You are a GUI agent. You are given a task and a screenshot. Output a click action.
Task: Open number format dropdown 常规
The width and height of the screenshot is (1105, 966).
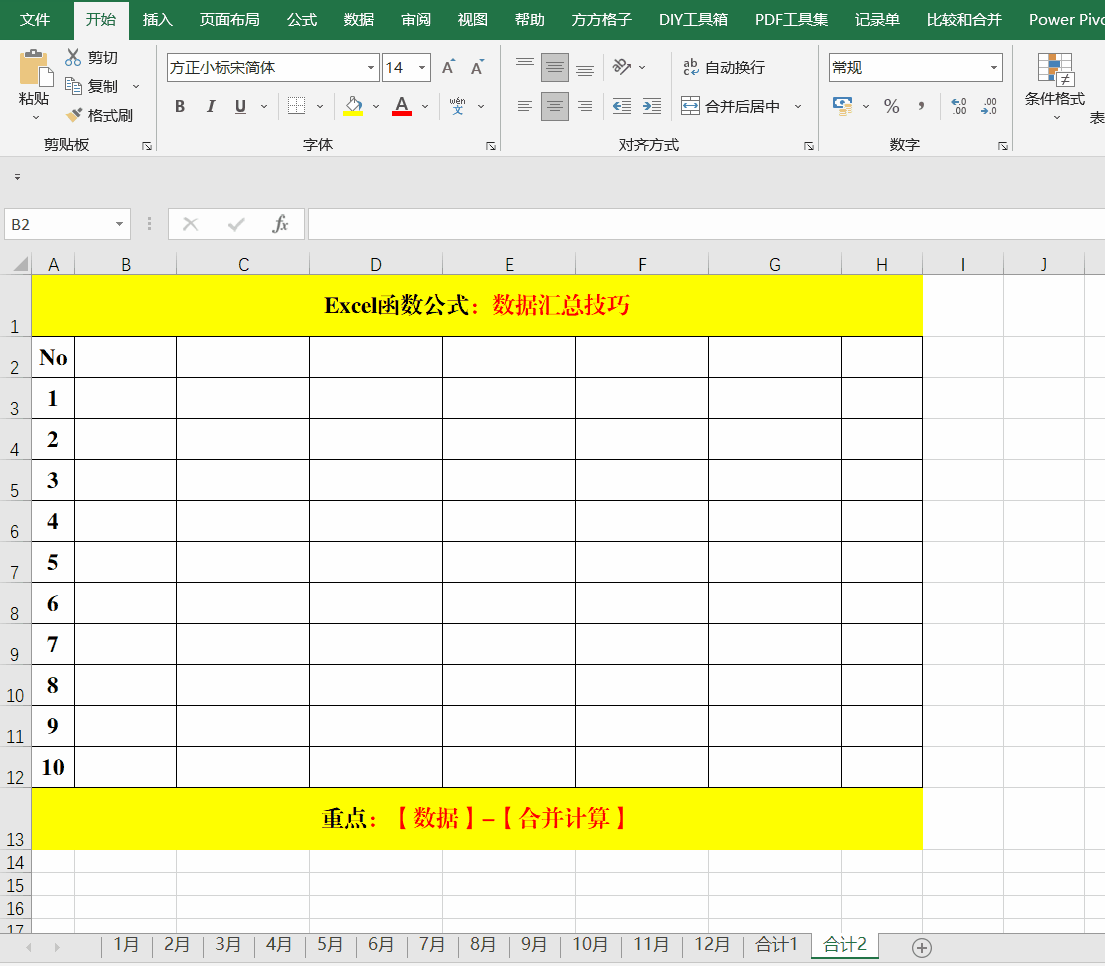994,68
